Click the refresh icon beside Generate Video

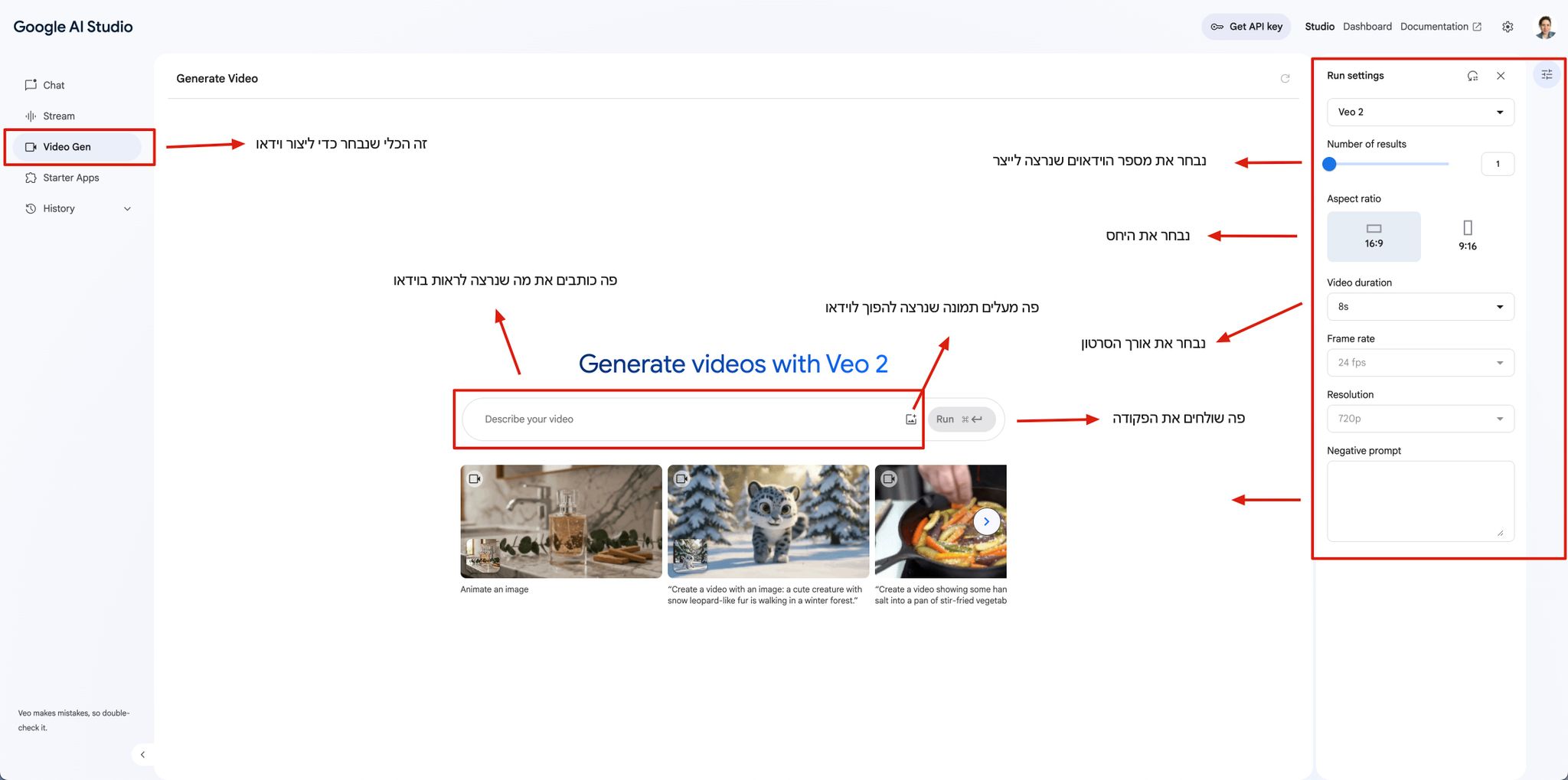pyautogui.click(x=1285, y=78)
